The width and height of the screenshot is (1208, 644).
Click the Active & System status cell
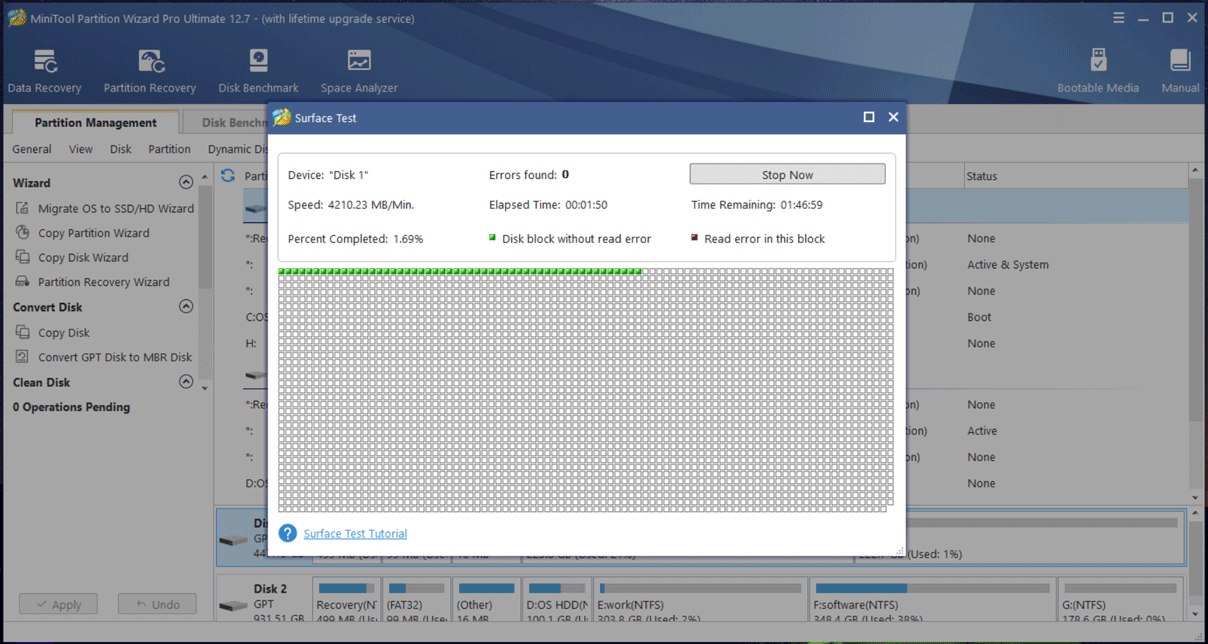1007,265
